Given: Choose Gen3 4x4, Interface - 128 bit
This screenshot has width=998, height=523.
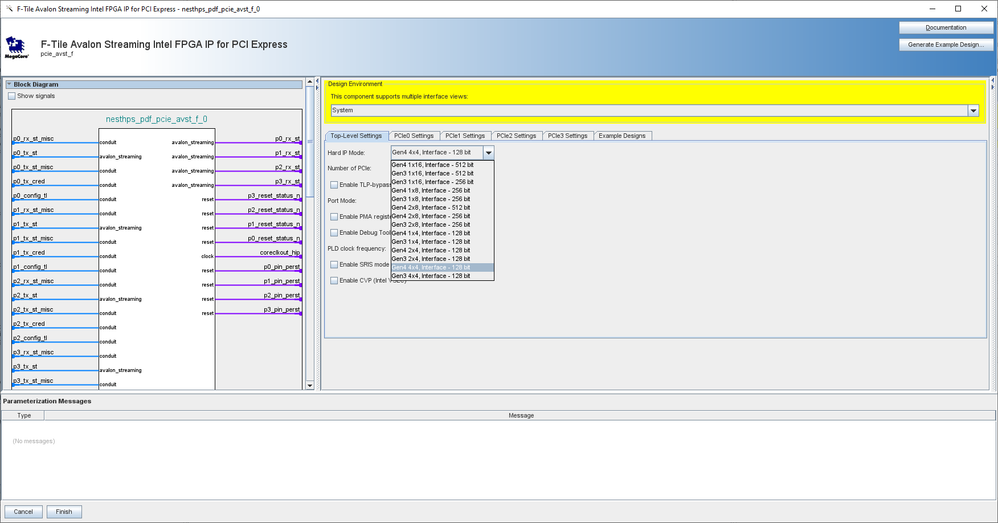Looking at the screenshot, I should point(442,276).
